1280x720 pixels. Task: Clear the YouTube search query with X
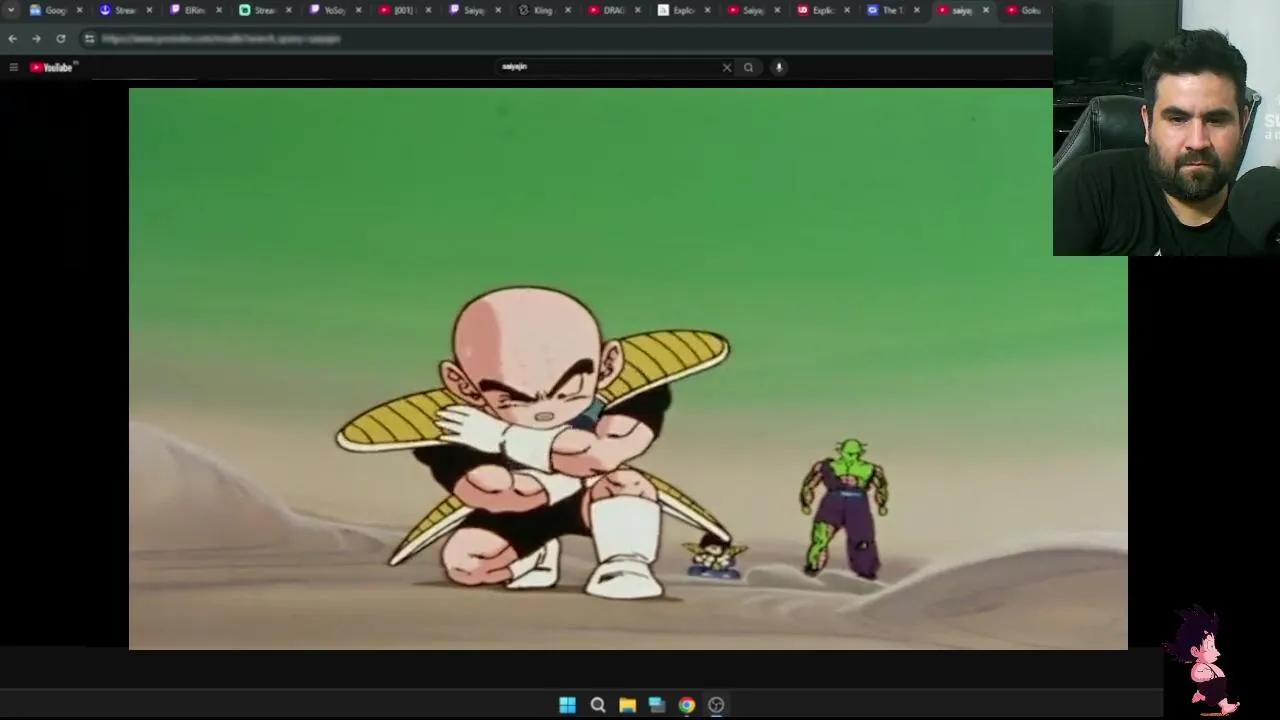727,67
